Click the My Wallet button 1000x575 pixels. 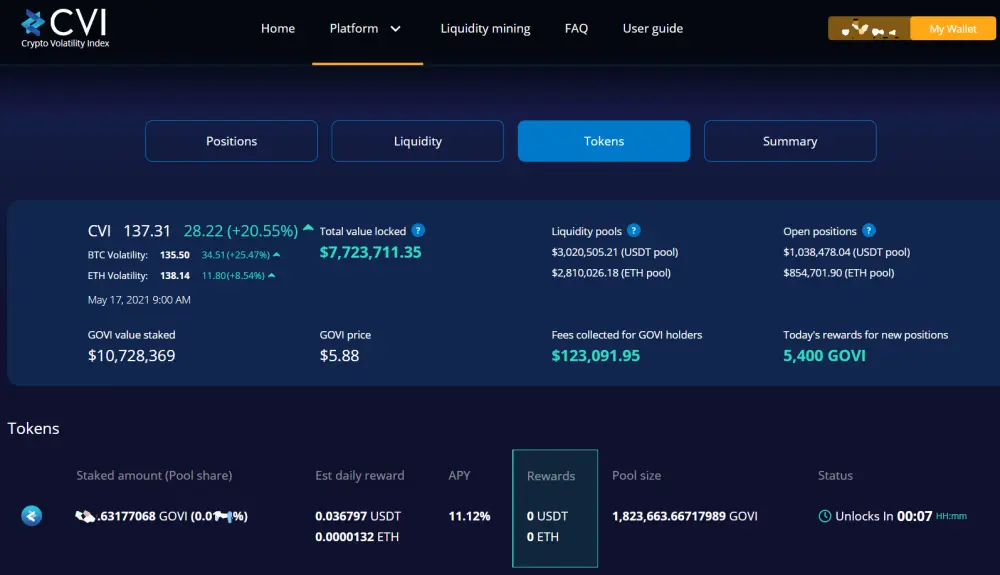pyautogui.click(x=953, y=29)
